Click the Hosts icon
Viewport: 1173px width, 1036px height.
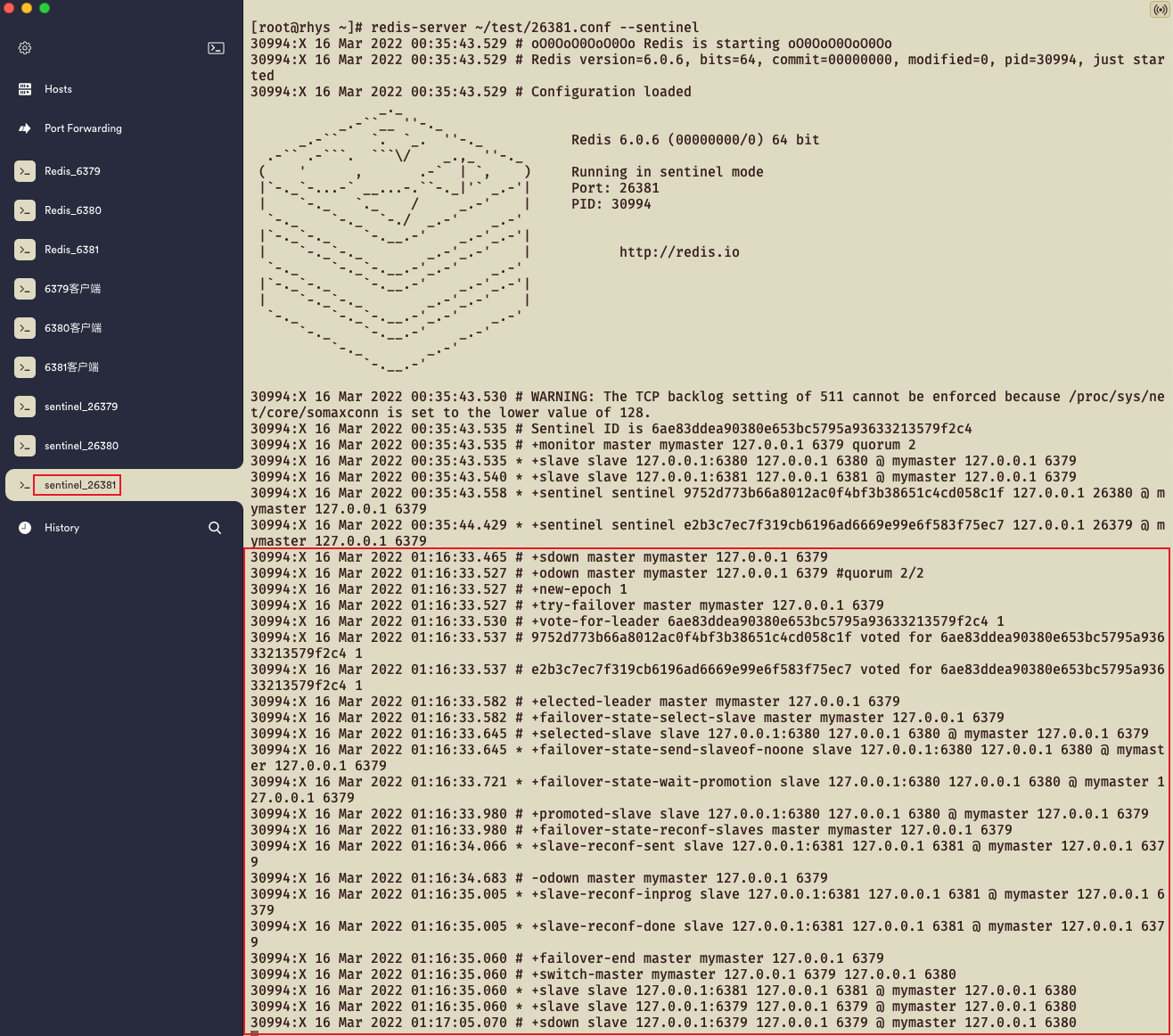point(25,89)
